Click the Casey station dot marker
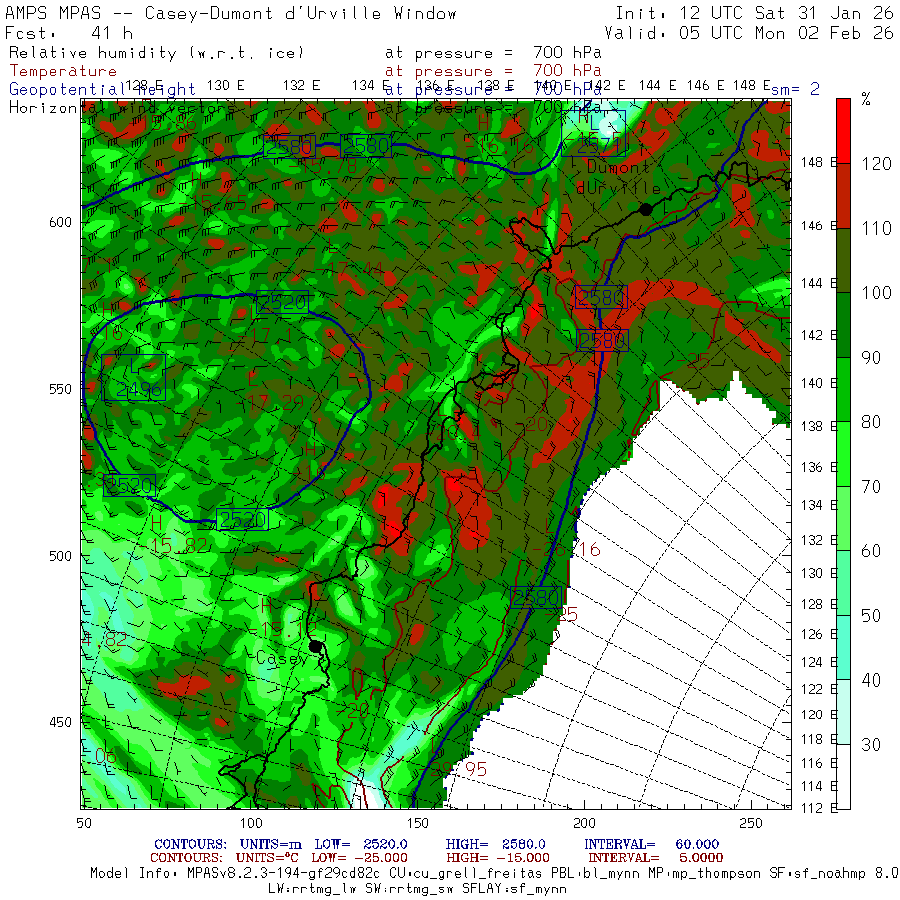The image size is (900, 900). (x=315, y=647)
